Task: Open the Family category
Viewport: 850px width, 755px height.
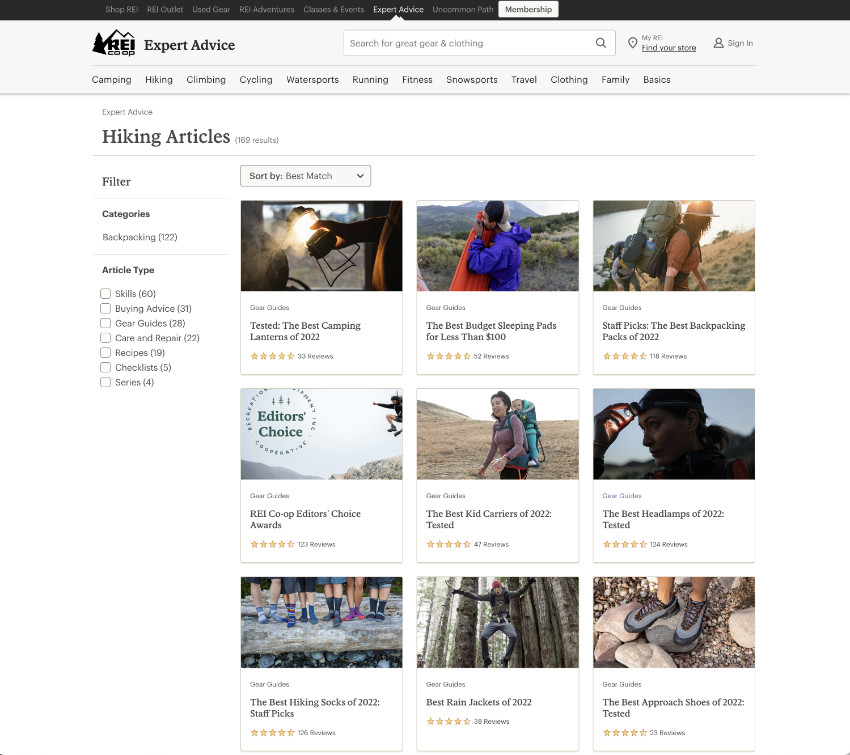Action: pyautogui.click(x=615, y=80)
